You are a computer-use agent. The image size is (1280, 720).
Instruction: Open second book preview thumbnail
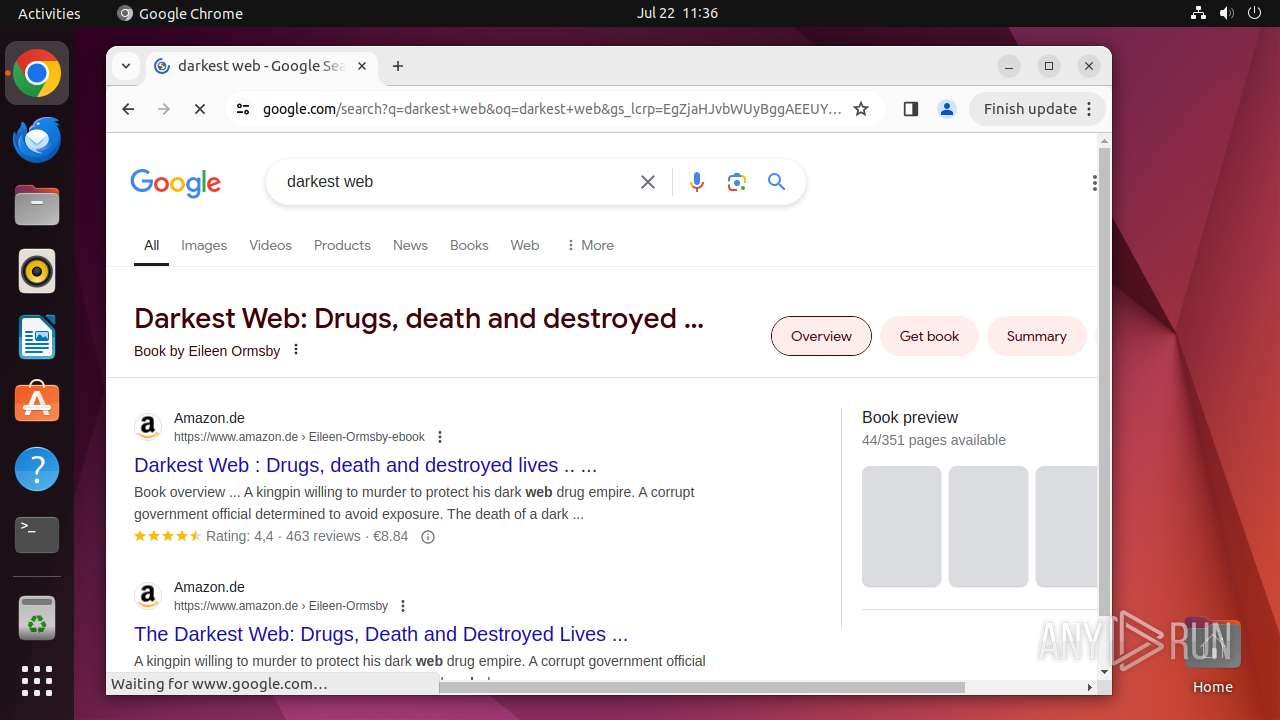[x=988, y=526]
